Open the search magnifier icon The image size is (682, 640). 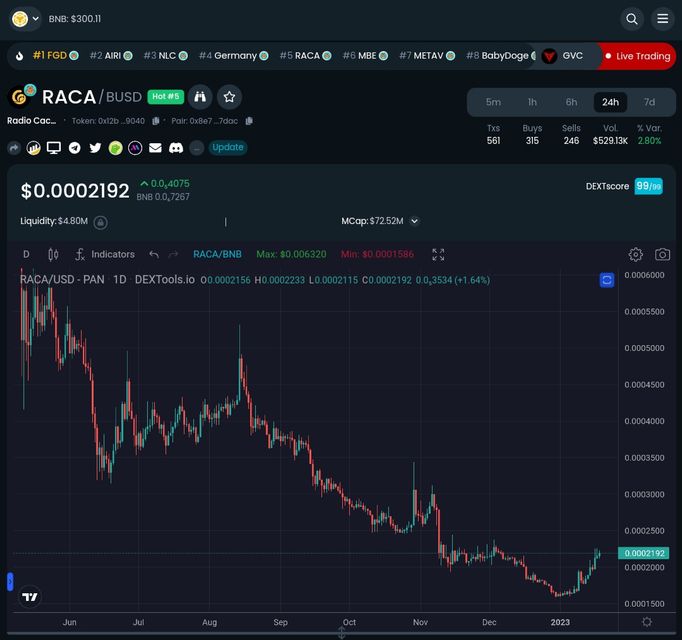click(x=632, y=19)
